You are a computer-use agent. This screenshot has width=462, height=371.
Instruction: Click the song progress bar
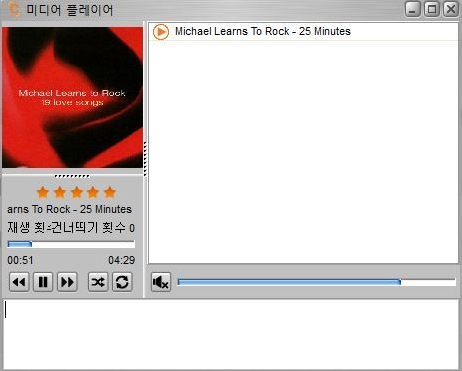[71, 244]
